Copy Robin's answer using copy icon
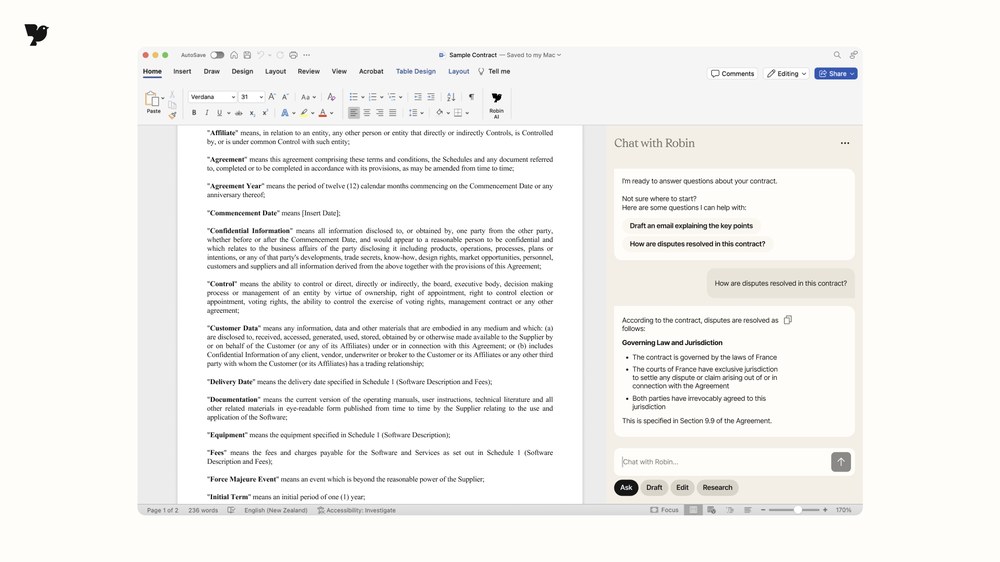 point(788,320)
